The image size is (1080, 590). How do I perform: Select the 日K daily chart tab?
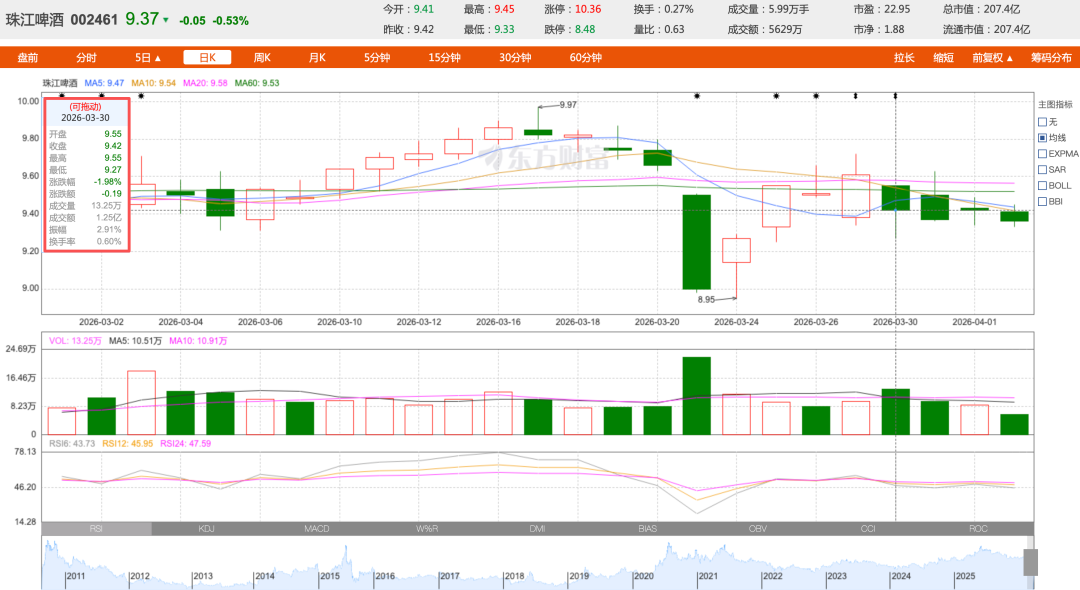[x=207, y=58]
